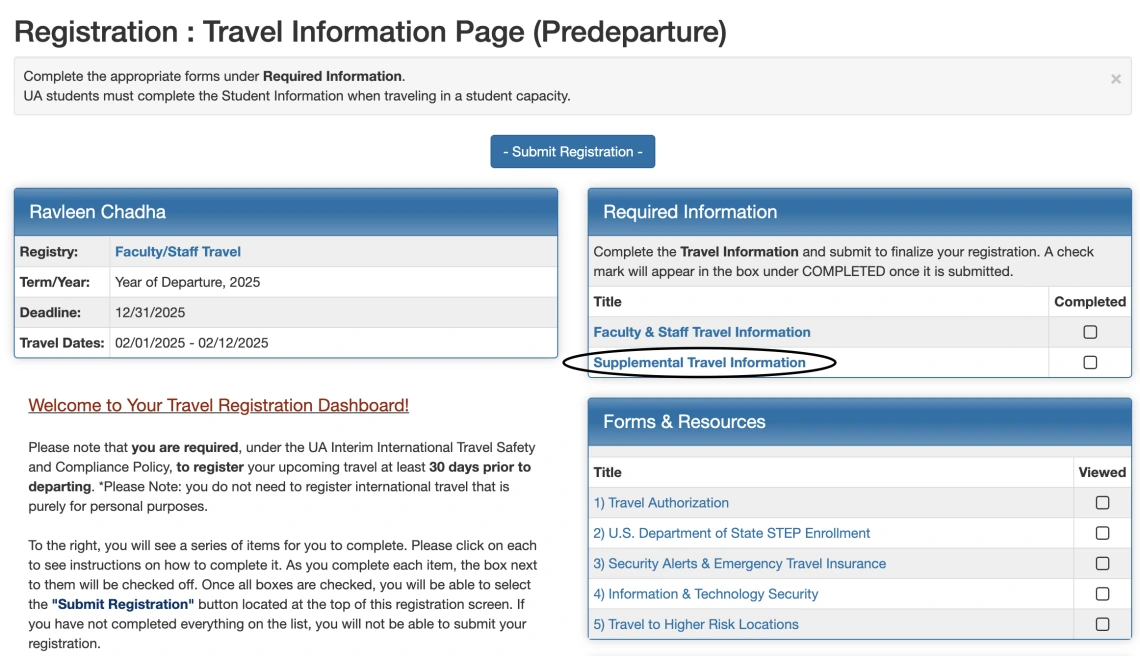1140x656 pixels.
Task: Open Faculty & Staff Travel Information form
Action: pyautogui.click(x=702, y=332)
